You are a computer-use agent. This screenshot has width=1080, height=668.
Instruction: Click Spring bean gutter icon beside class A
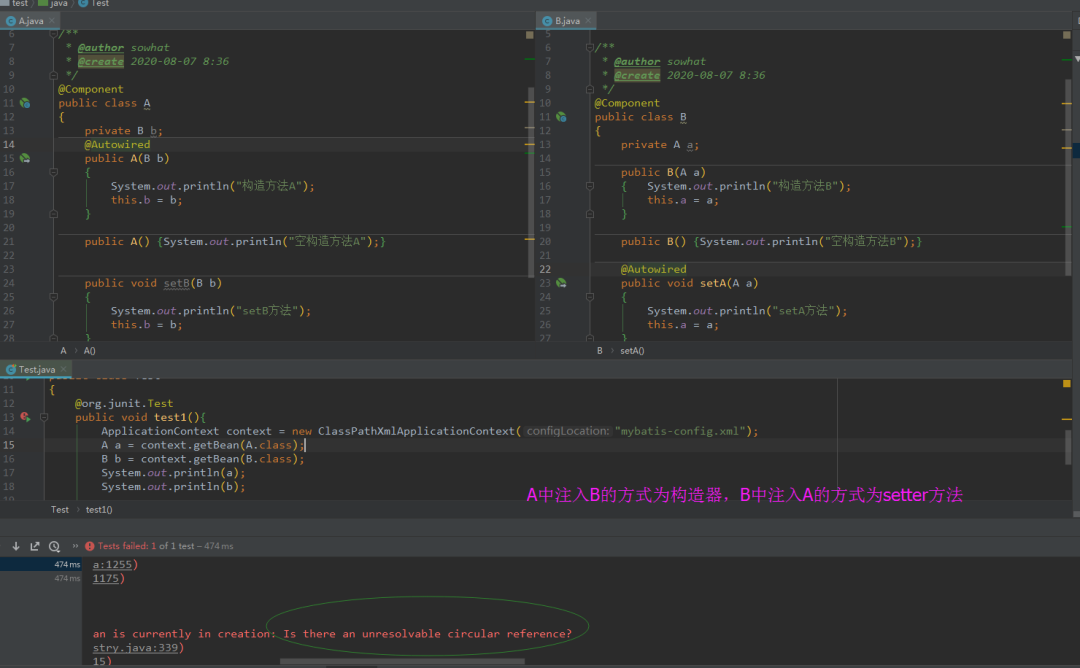[x=25, y=103]
